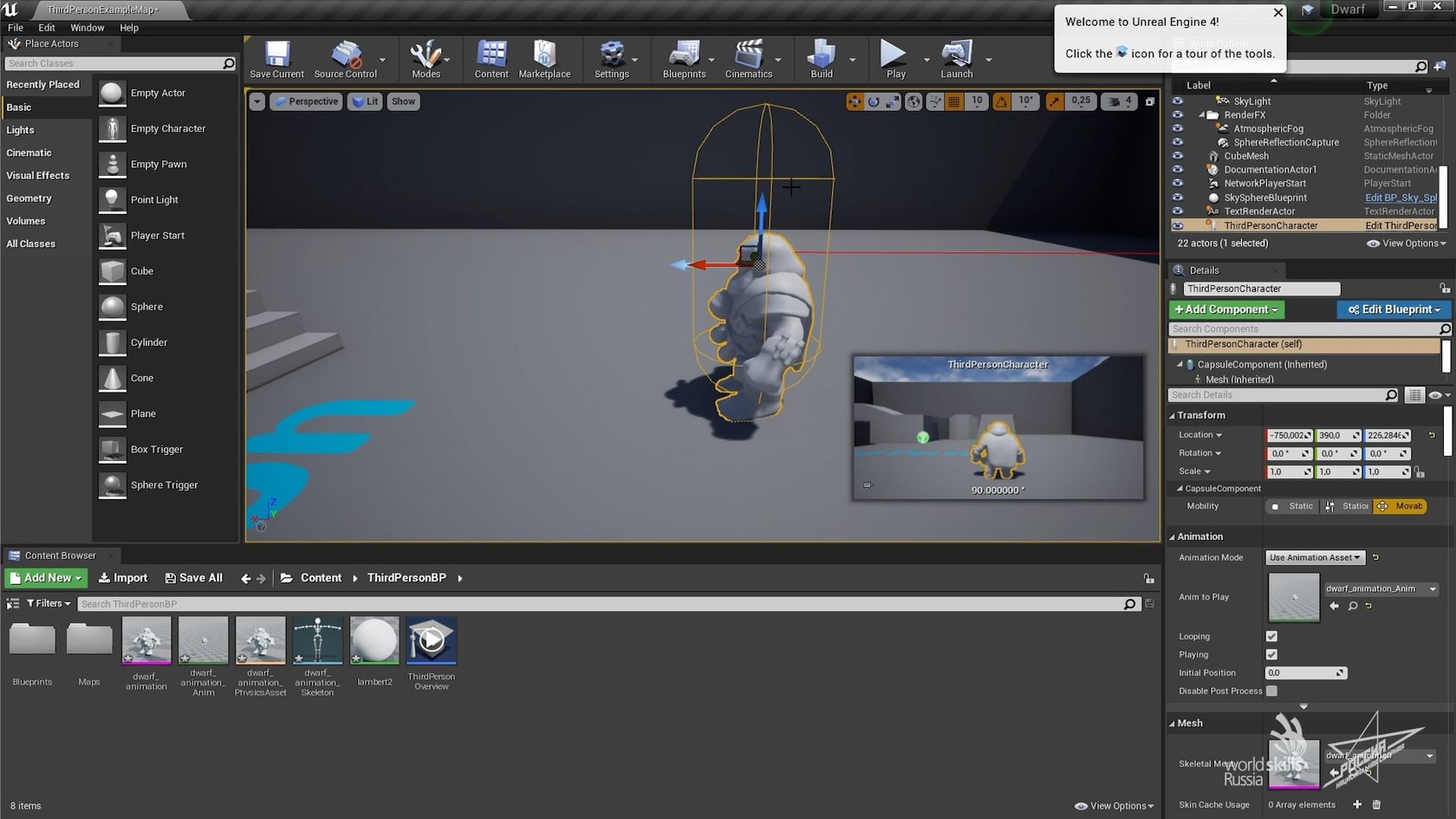Open the Help menu
The image size is (1456, 819).
coord(129,28)
